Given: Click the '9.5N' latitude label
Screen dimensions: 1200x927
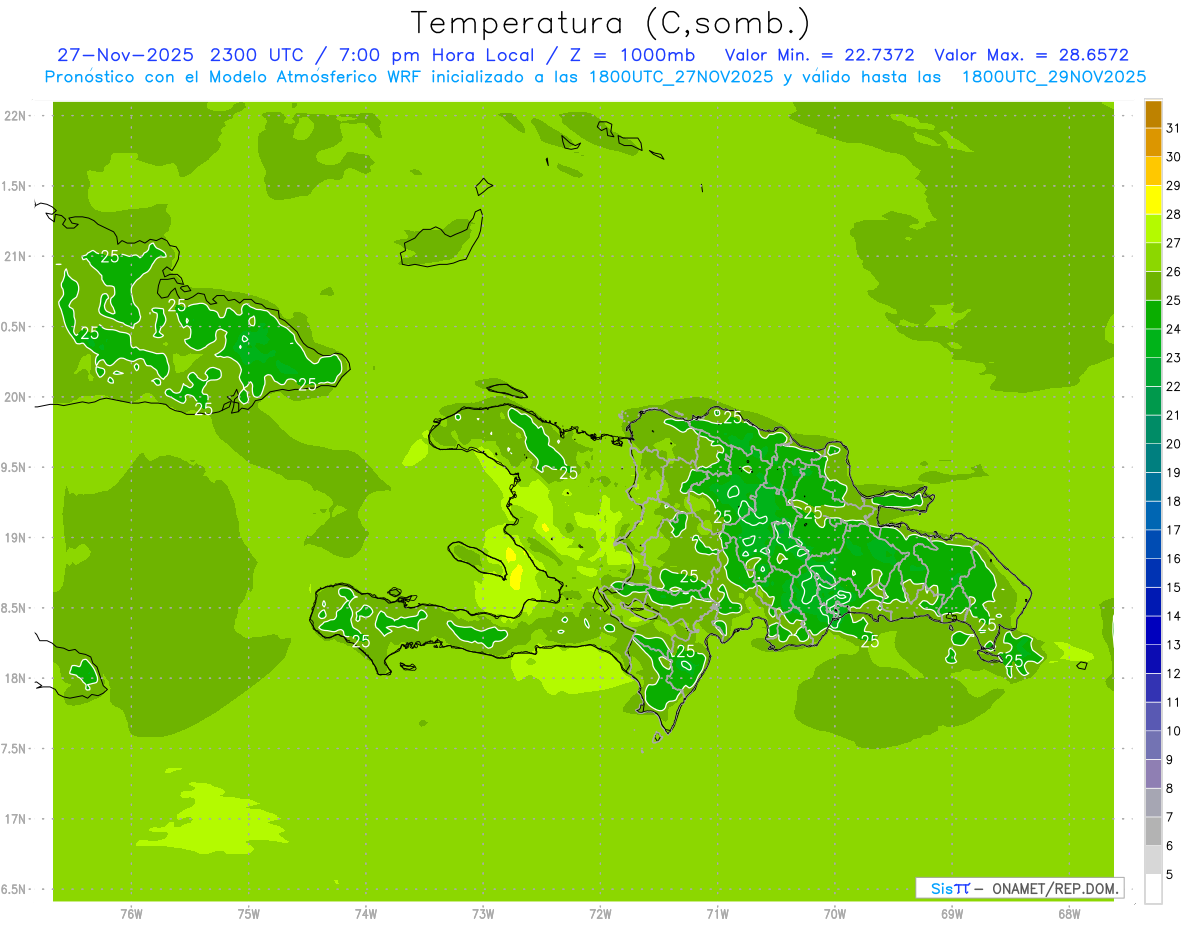Looking at the screenshot, I should (14, 467).
